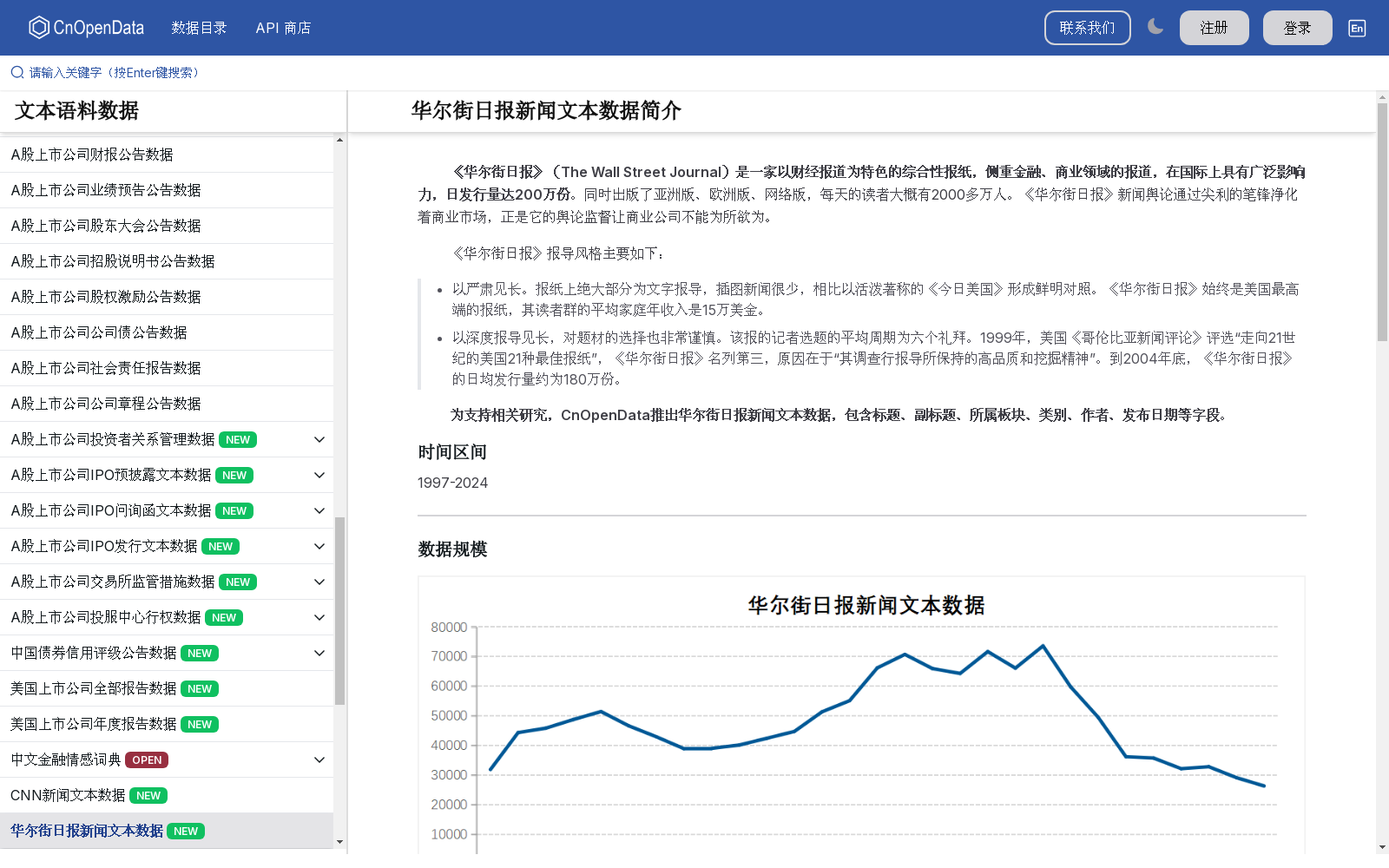Expand A股上市公司IPO预披露文本数据 chevron

click(x=319, y=475)
